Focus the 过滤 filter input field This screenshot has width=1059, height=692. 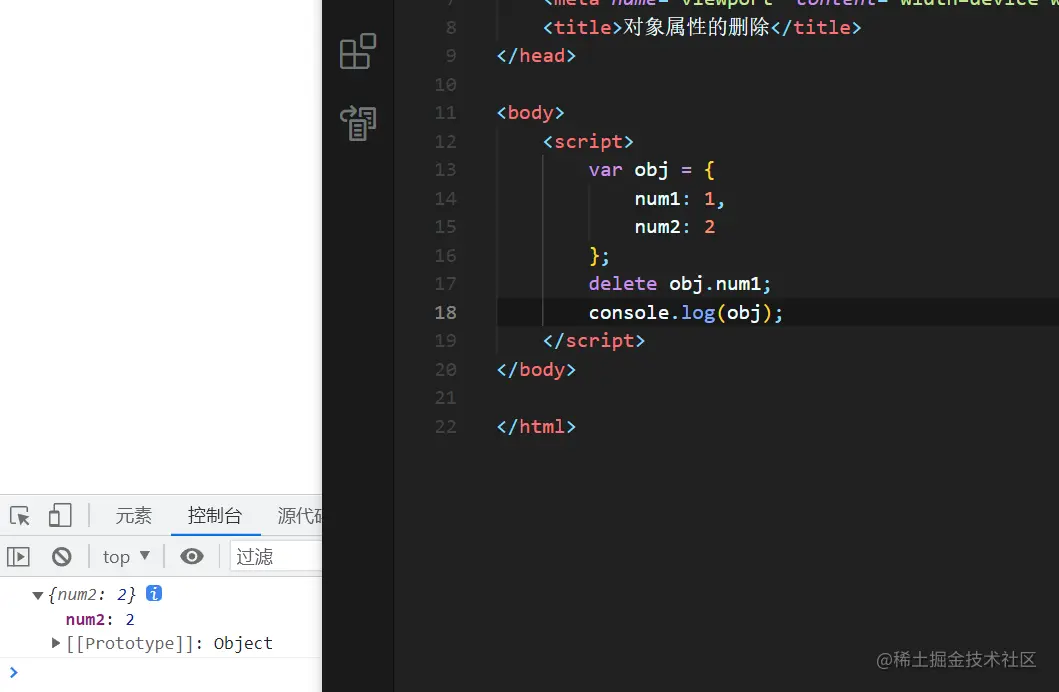click(276, 557)
